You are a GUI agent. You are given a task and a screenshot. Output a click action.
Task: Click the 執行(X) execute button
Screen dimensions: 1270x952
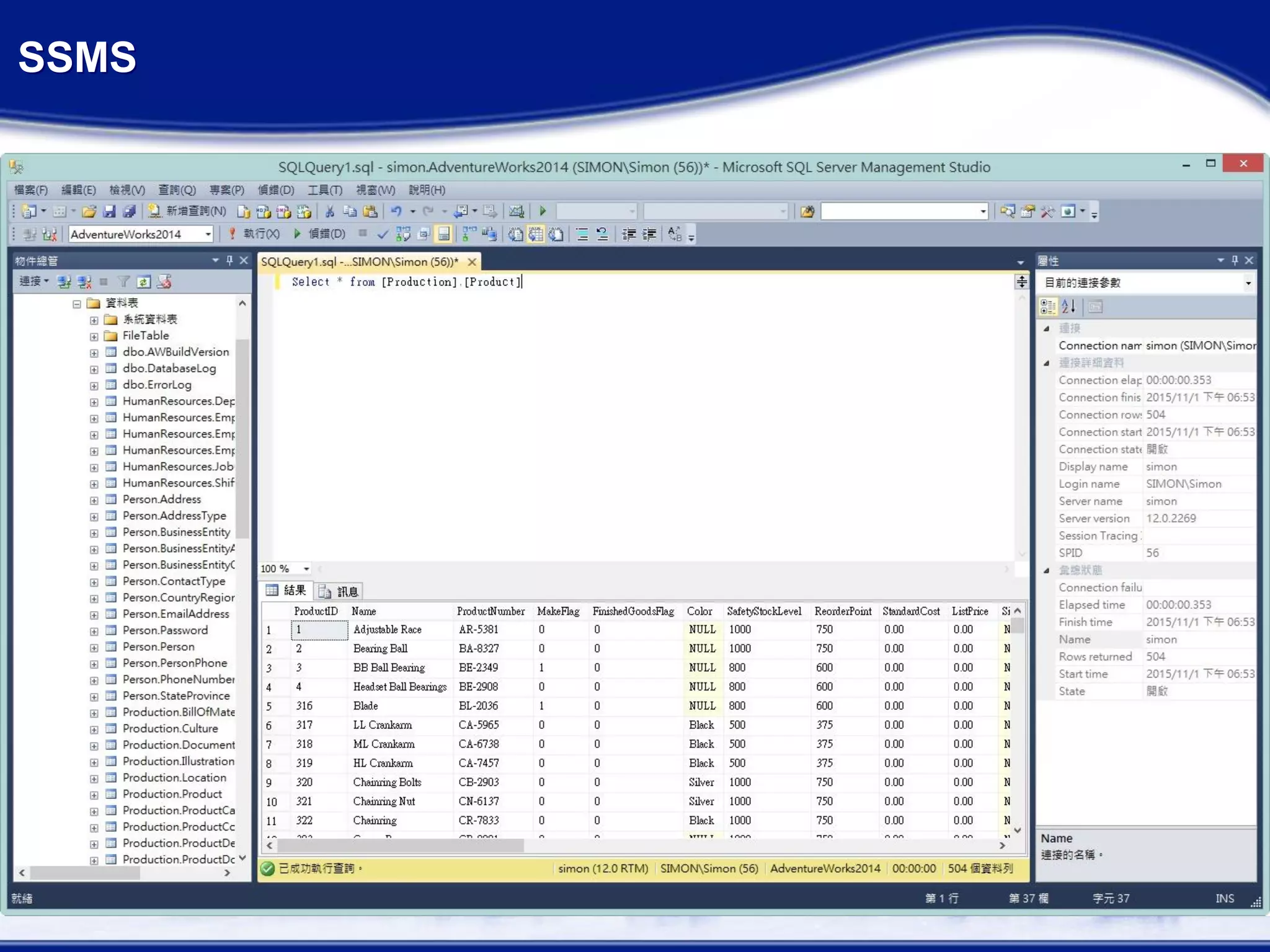click(254, 234)
